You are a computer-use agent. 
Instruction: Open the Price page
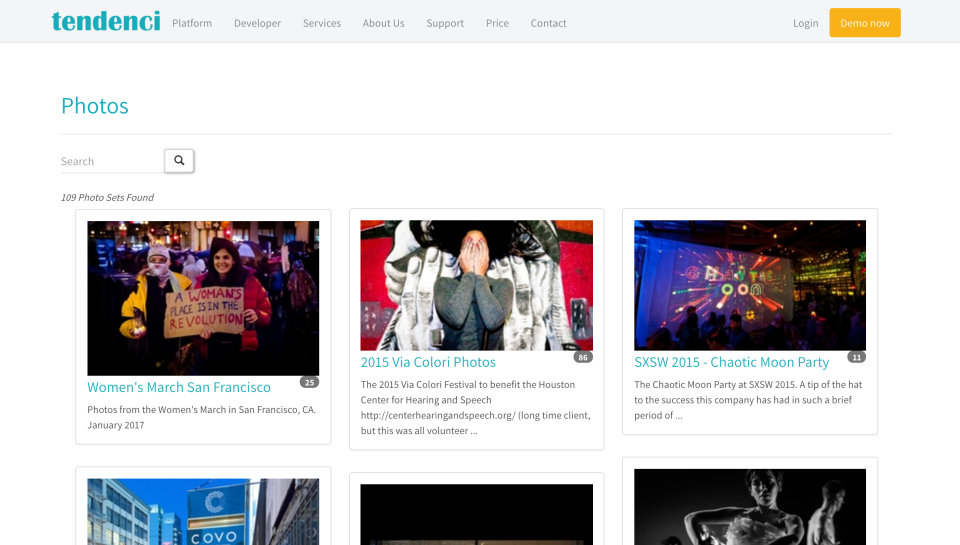point(497,23)
